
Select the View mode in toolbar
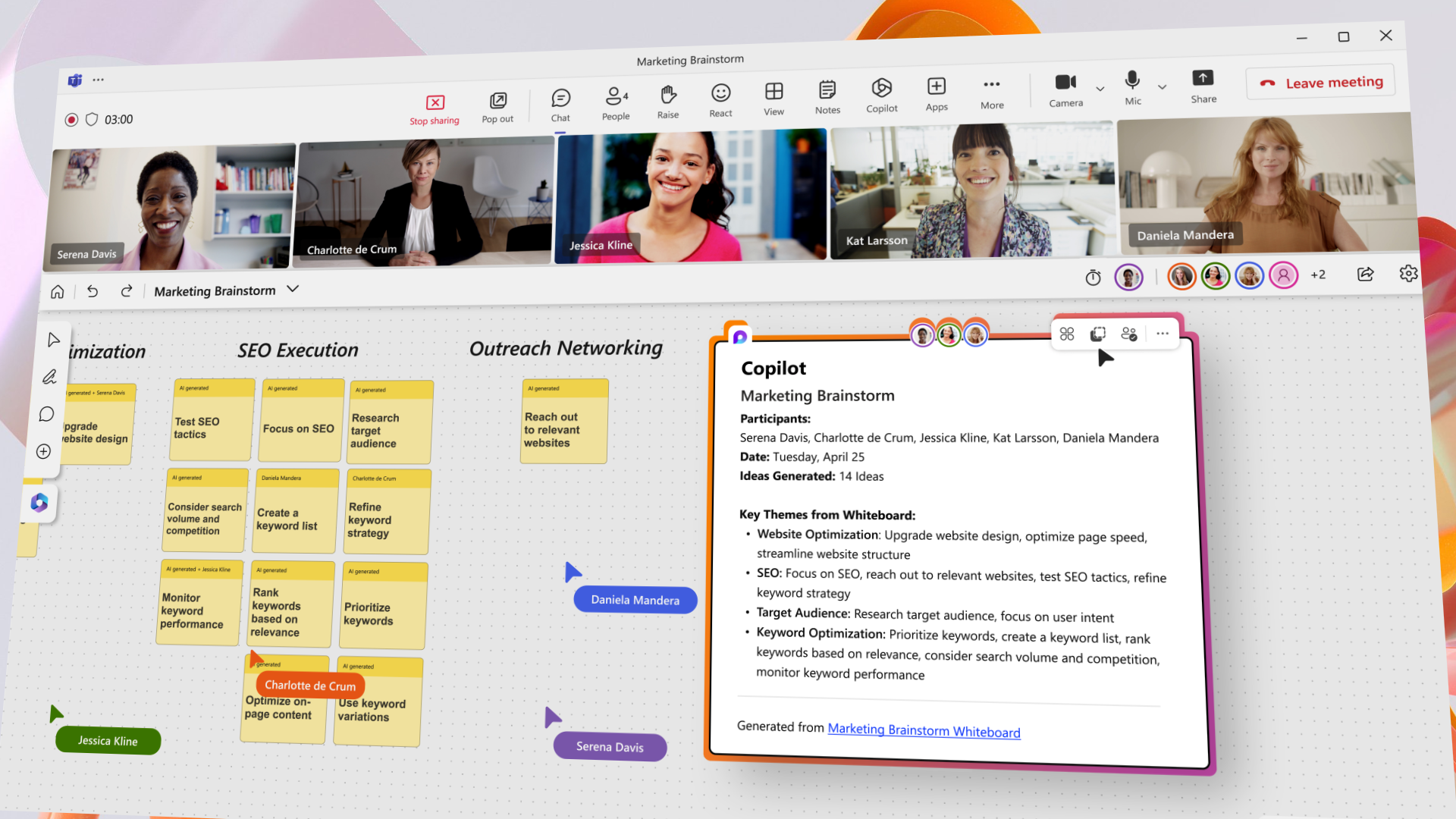click(774, 97)
